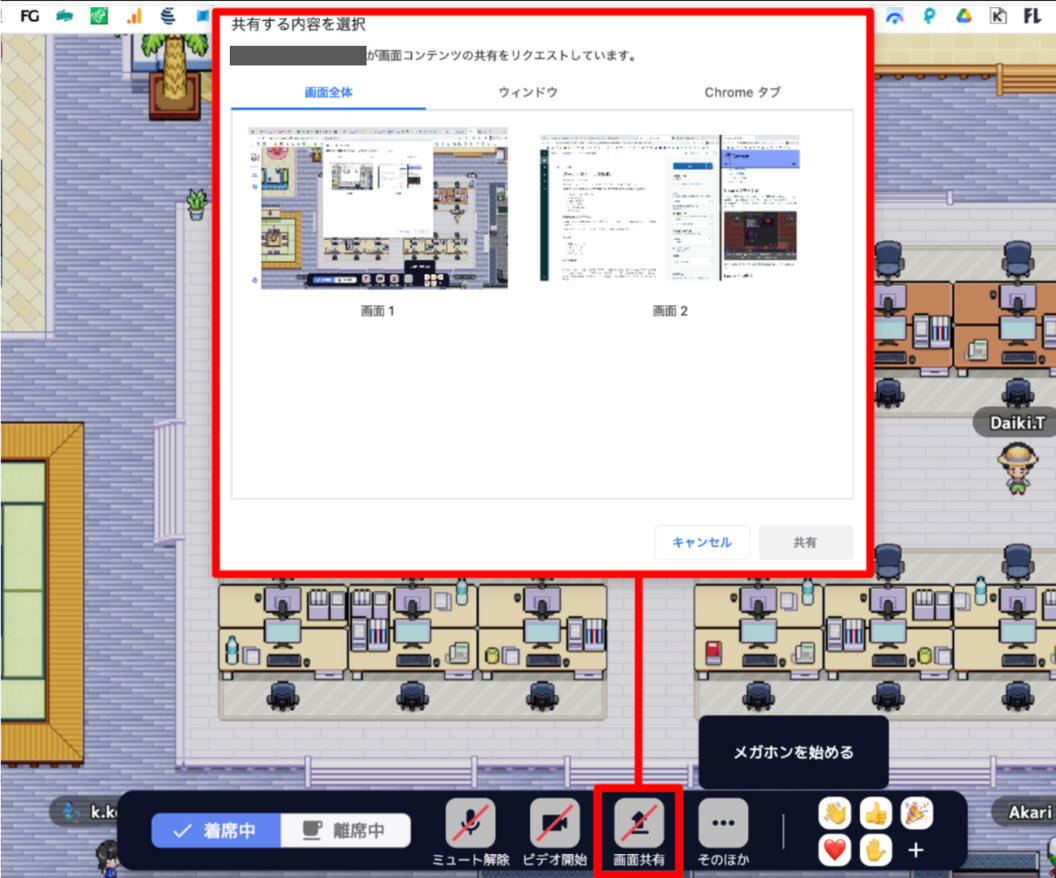Click the plus icon to add reactions

tap(916, 850)
